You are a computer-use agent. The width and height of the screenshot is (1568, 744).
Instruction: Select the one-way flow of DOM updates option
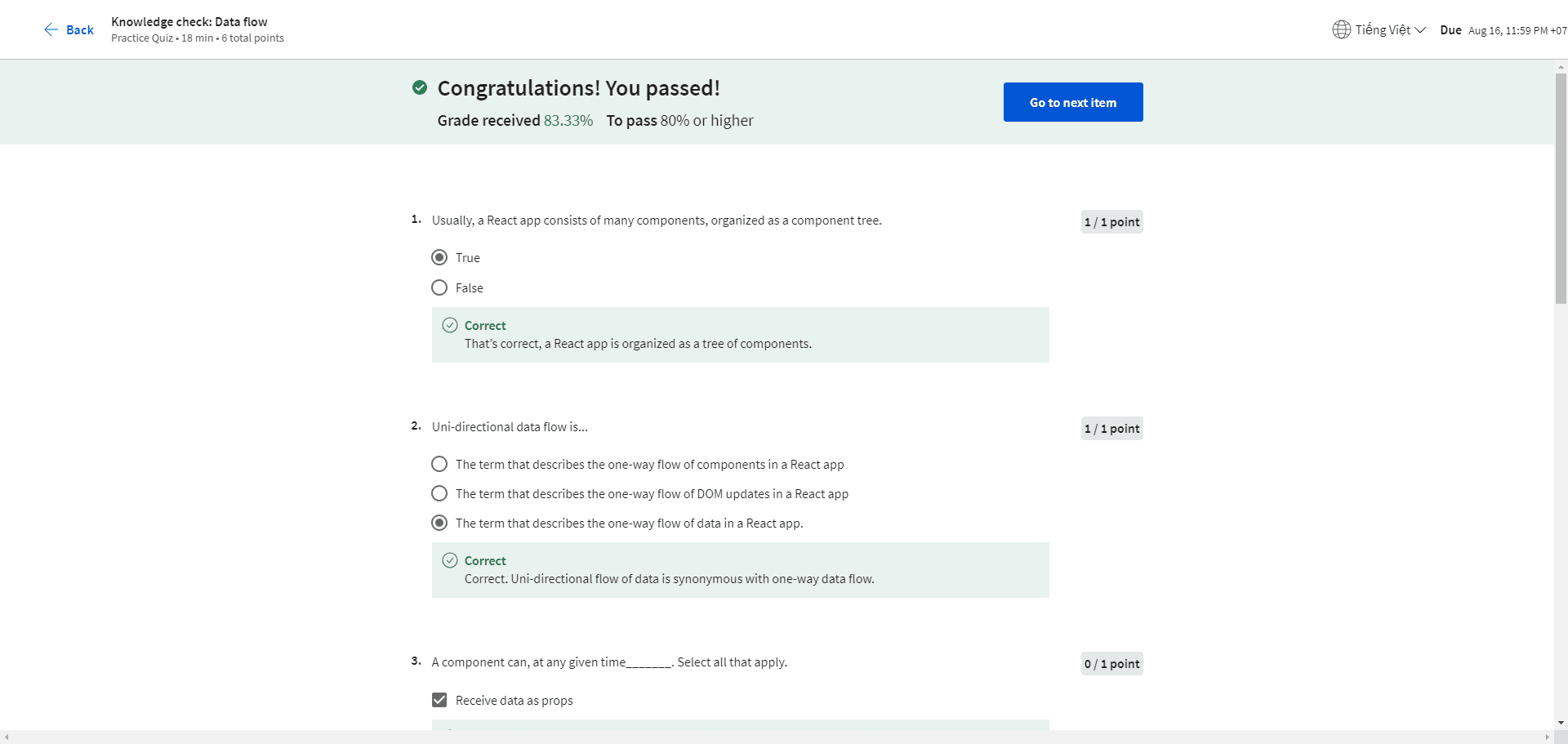click(439, 494)
